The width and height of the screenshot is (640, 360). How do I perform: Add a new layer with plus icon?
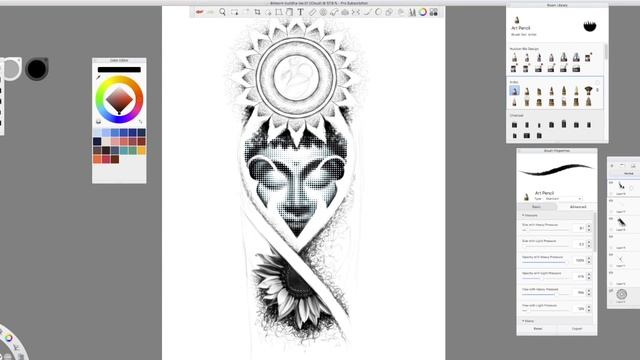pyautogui.click(x=611, y=166)
